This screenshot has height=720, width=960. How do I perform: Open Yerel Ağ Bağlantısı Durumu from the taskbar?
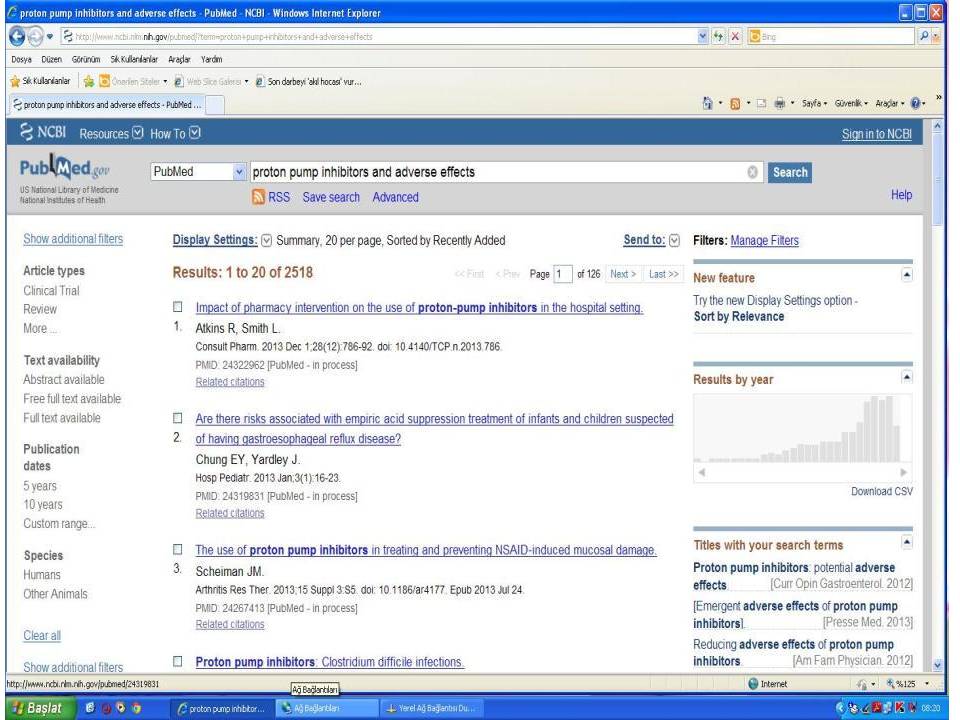tap(432, 708)
